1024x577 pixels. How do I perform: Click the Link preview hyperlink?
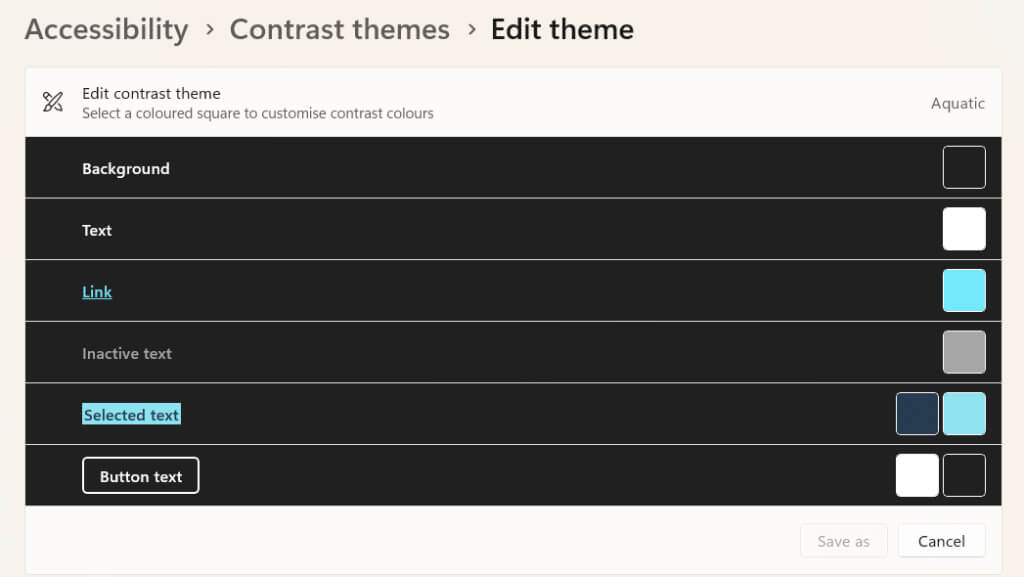[x=97, y=292]
